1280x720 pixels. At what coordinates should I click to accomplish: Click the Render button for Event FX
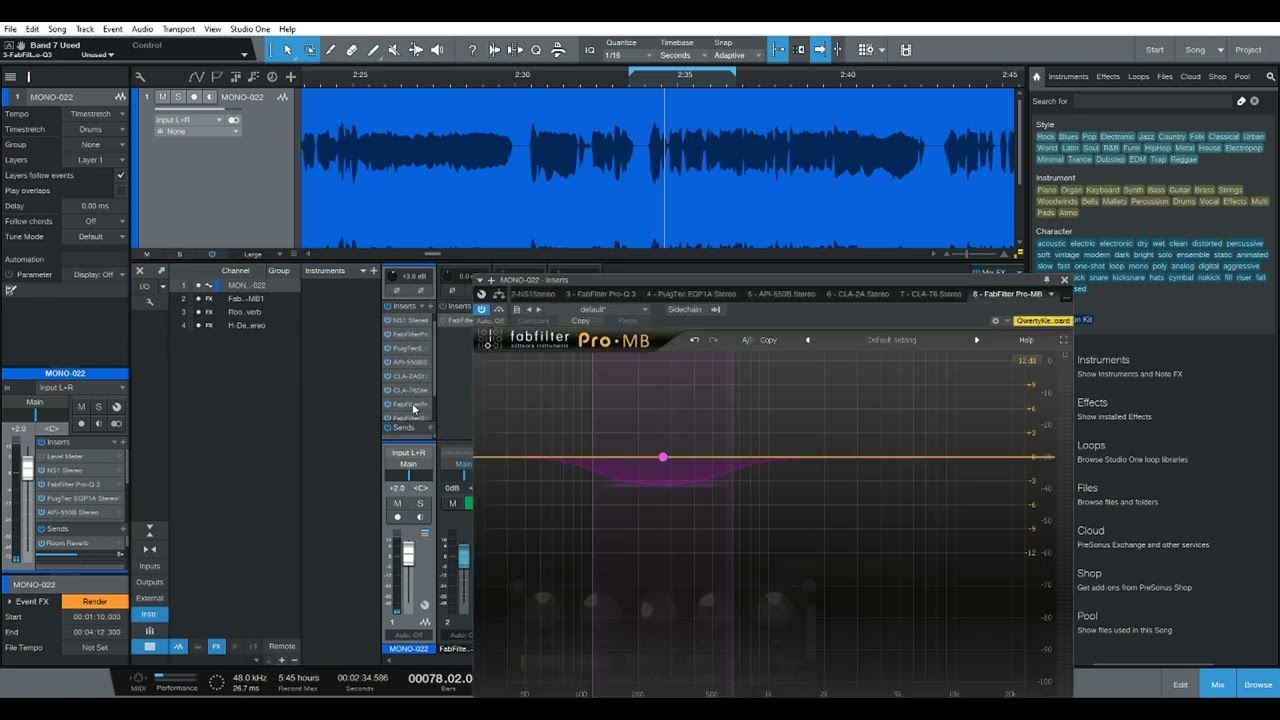(x=95, y=601)
